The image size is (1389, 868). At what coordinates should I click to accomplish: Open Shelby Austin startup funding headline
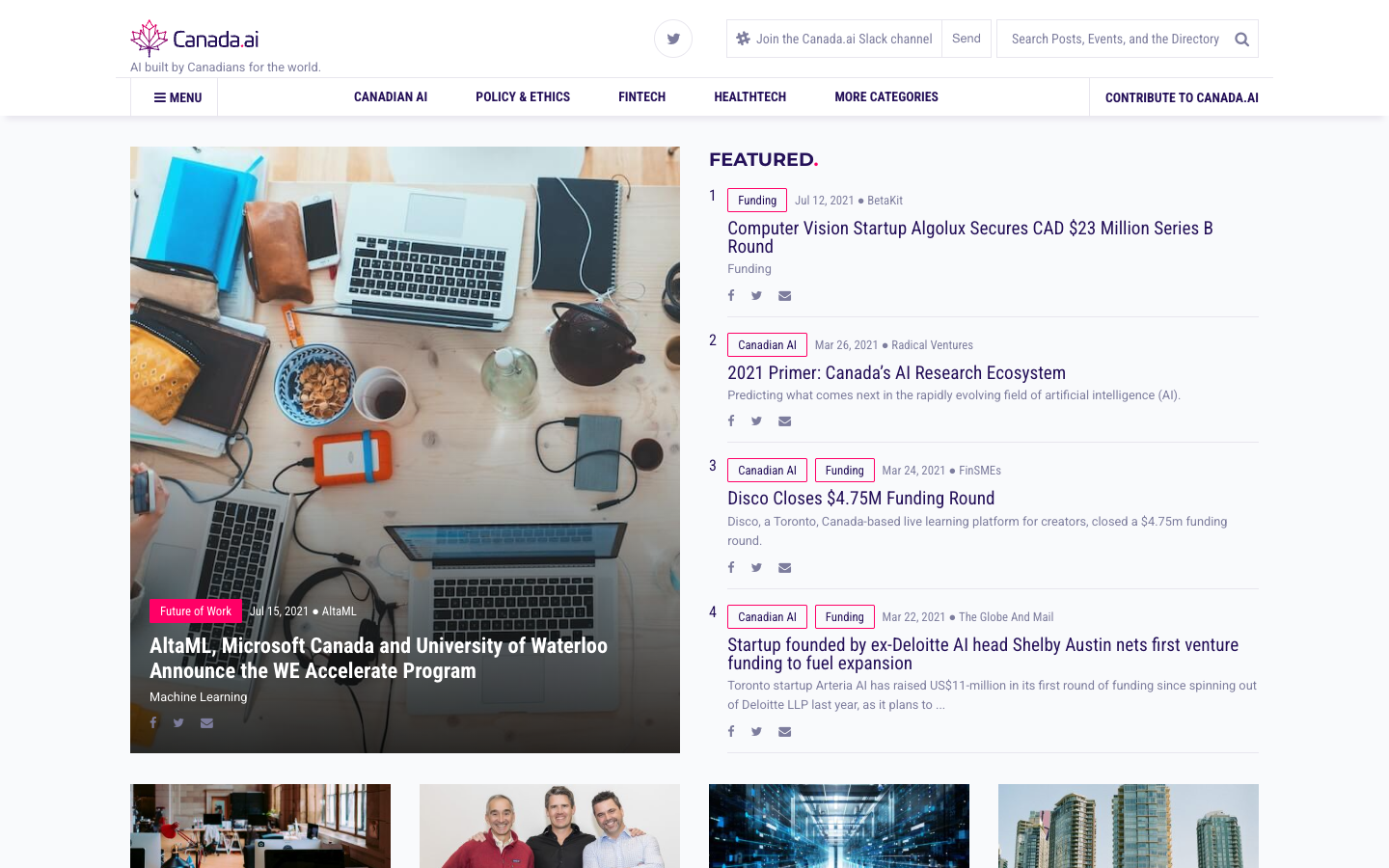[x=983, y=654]
